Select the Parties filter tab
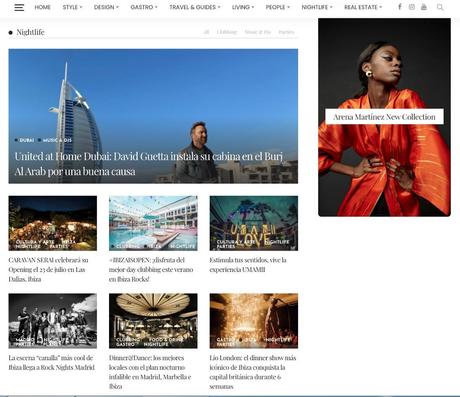Viewport: 460px width, 397px height. 286,32
